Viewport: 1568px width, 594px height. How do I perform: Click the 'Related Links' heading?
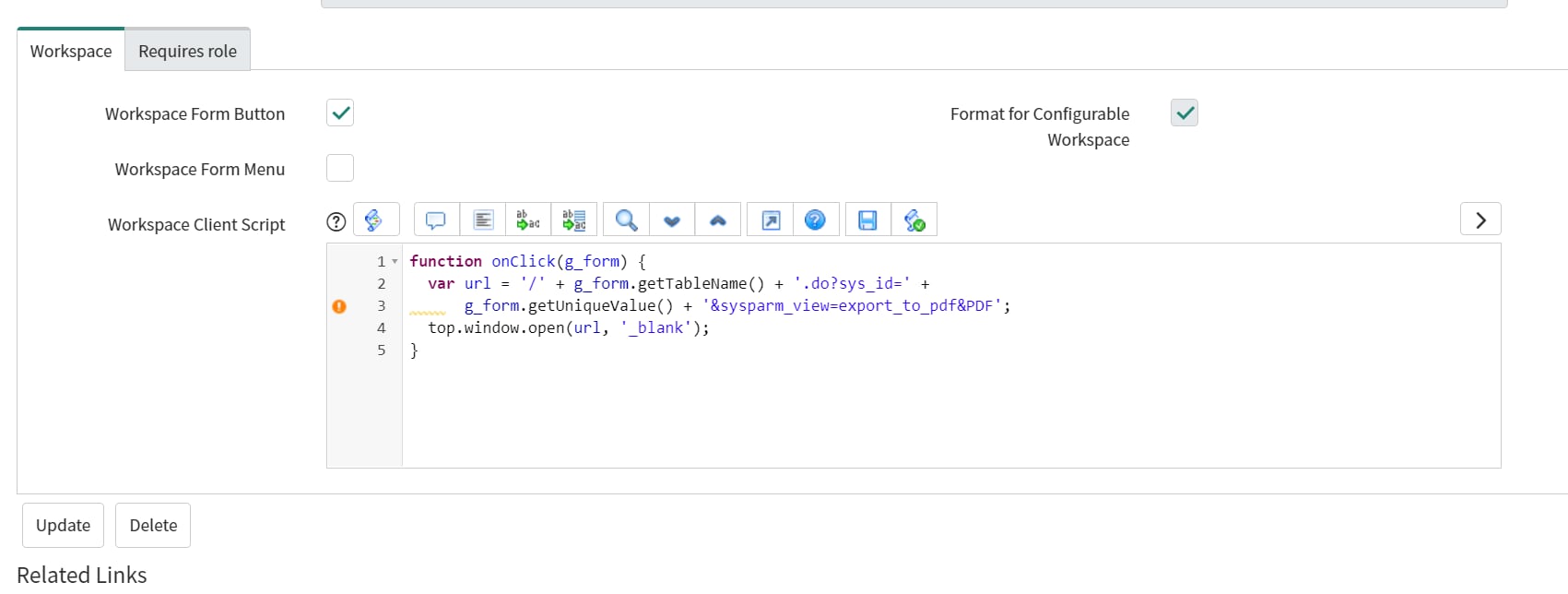pos(82,575)
